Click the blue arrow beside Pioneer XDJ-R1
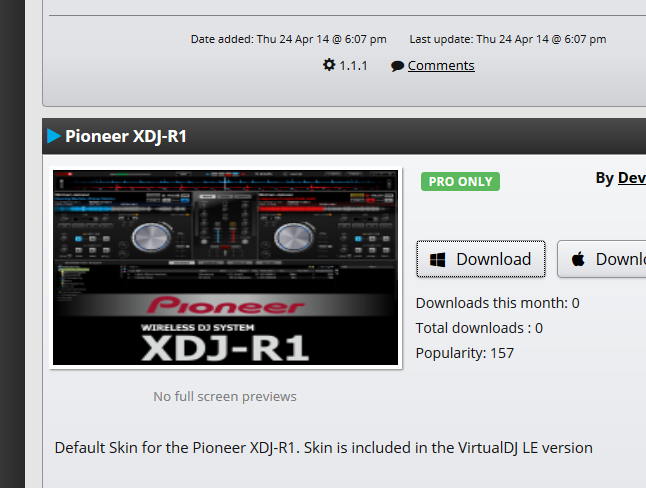Screen dimensions: 646x496 coord(54,136)
